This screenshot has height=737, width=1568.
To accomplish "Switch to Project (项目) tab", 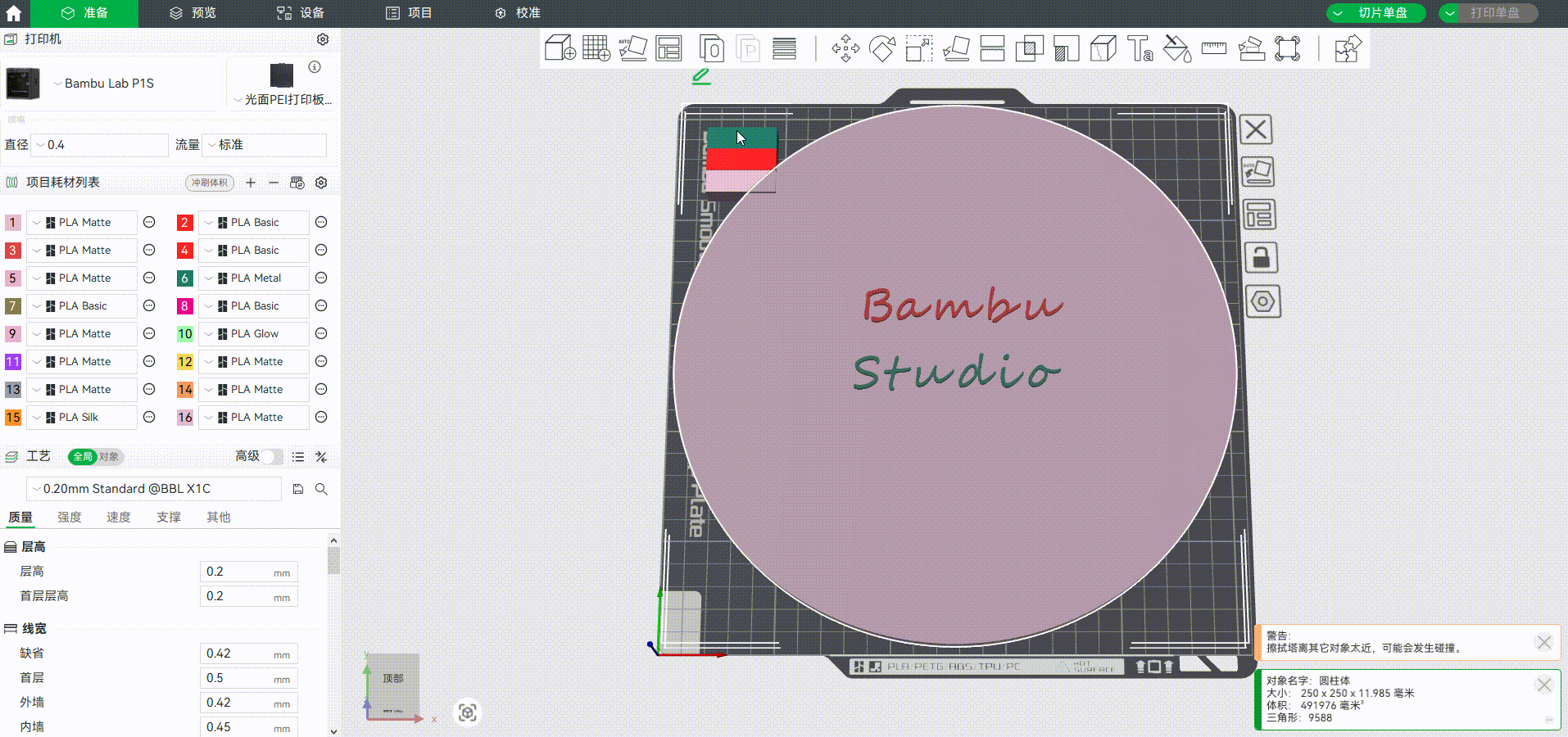I will coord(409,13).
